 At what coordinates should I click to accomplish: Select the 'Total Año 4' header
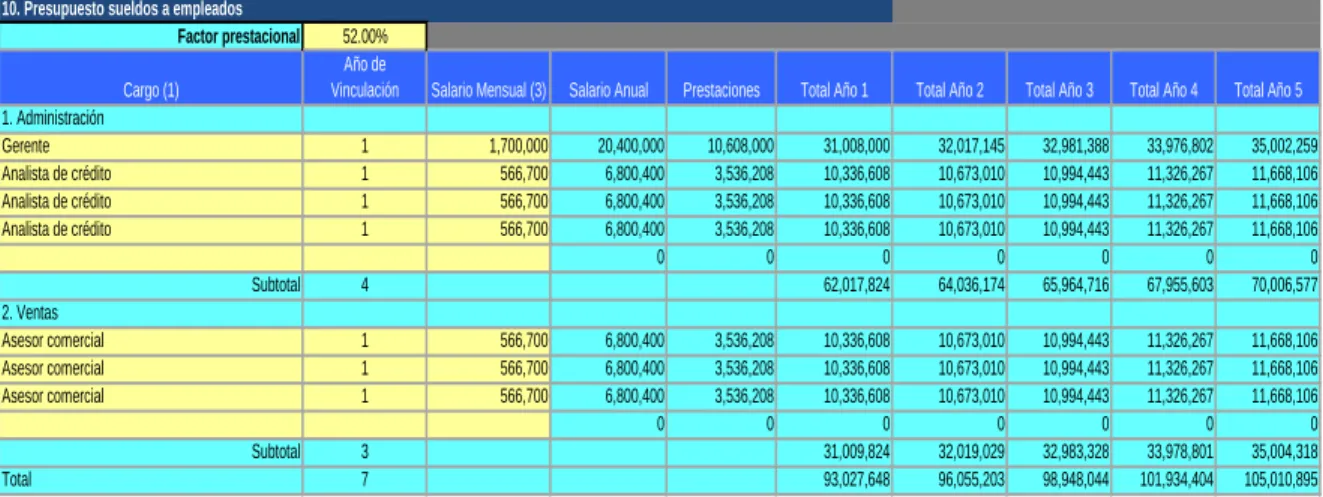pyautogui.click(x=1163, y=78)
